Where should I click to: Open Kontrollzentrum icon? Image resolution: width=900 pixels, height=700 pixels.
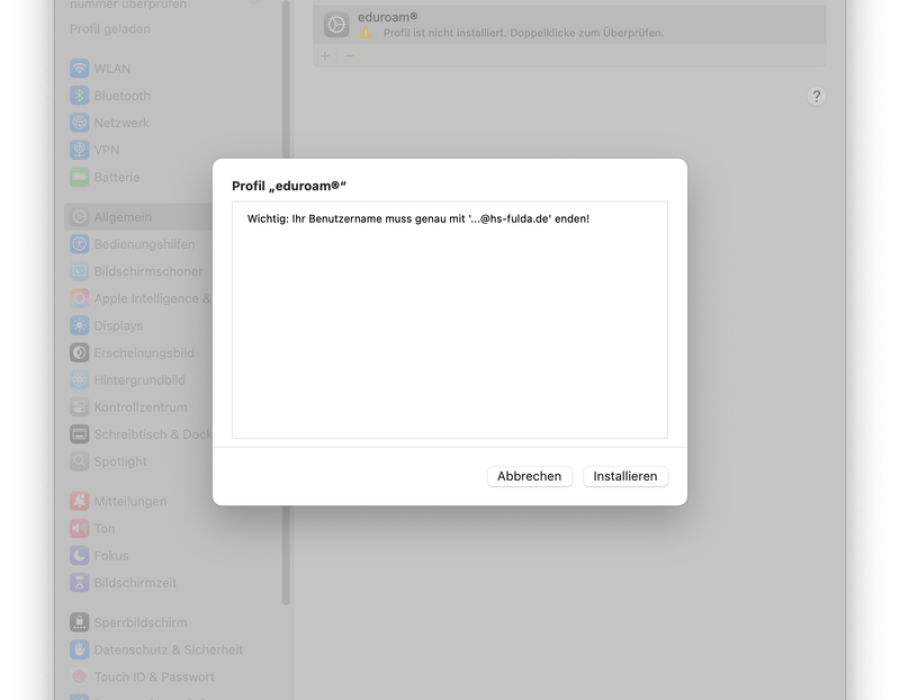(79, 407)
